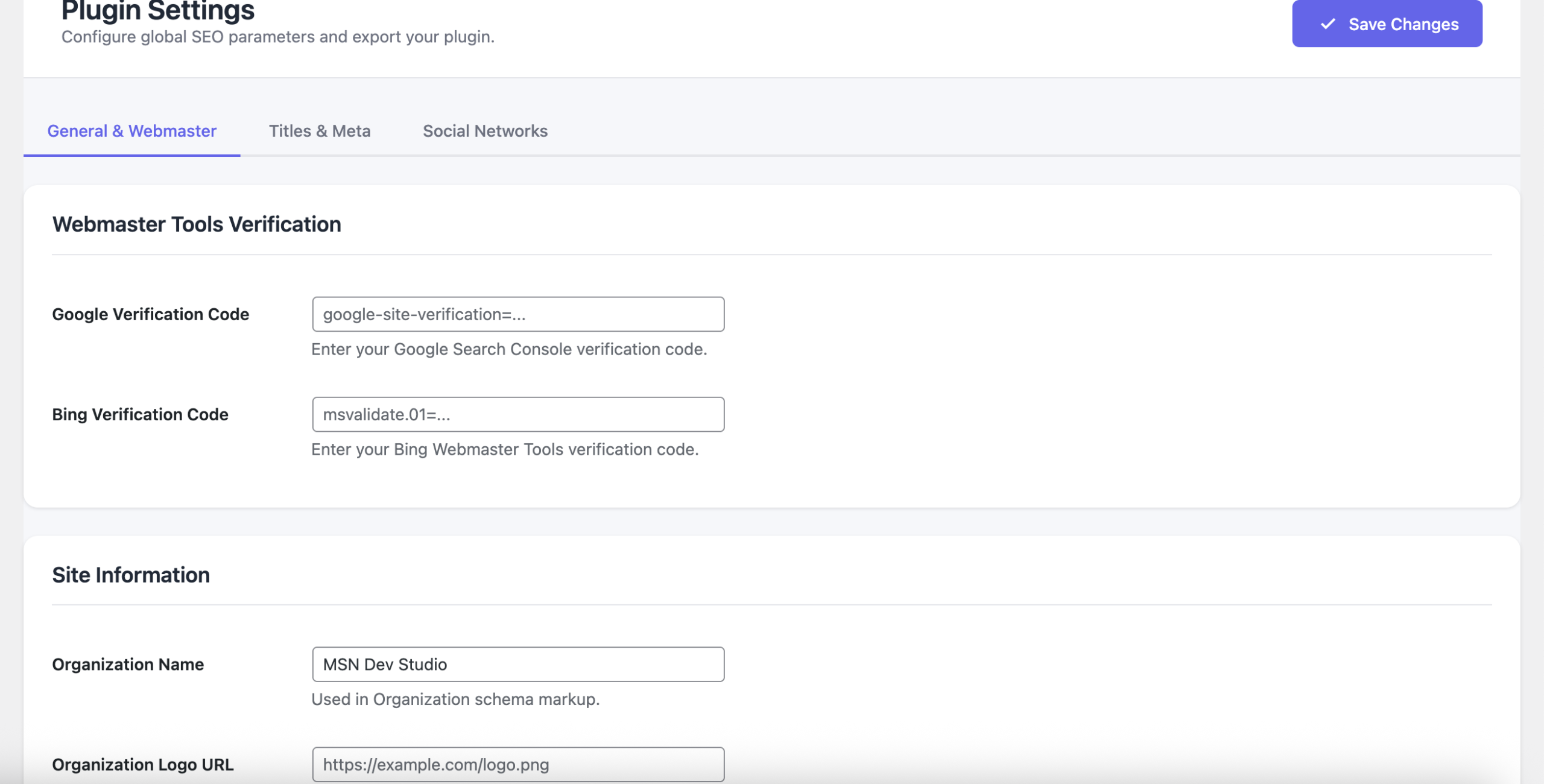Screen dimensions: 1544x784
Task: Click the Save Changes button
Action: (x=1386, y=24)
